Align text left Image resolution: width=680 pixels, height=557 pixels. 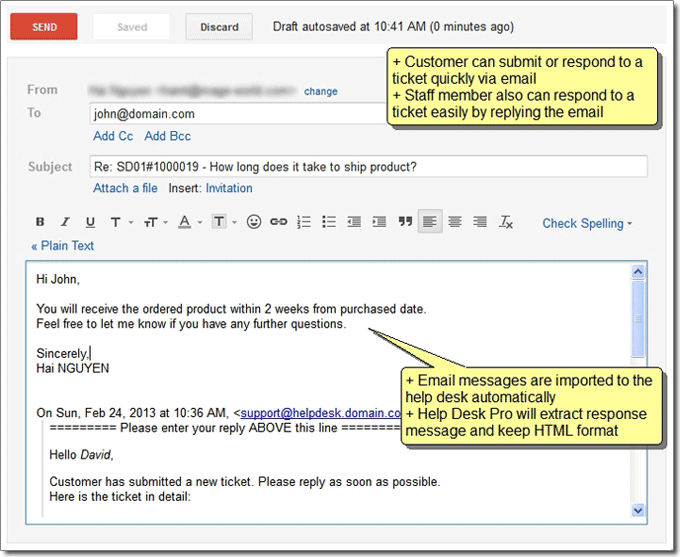430,222
